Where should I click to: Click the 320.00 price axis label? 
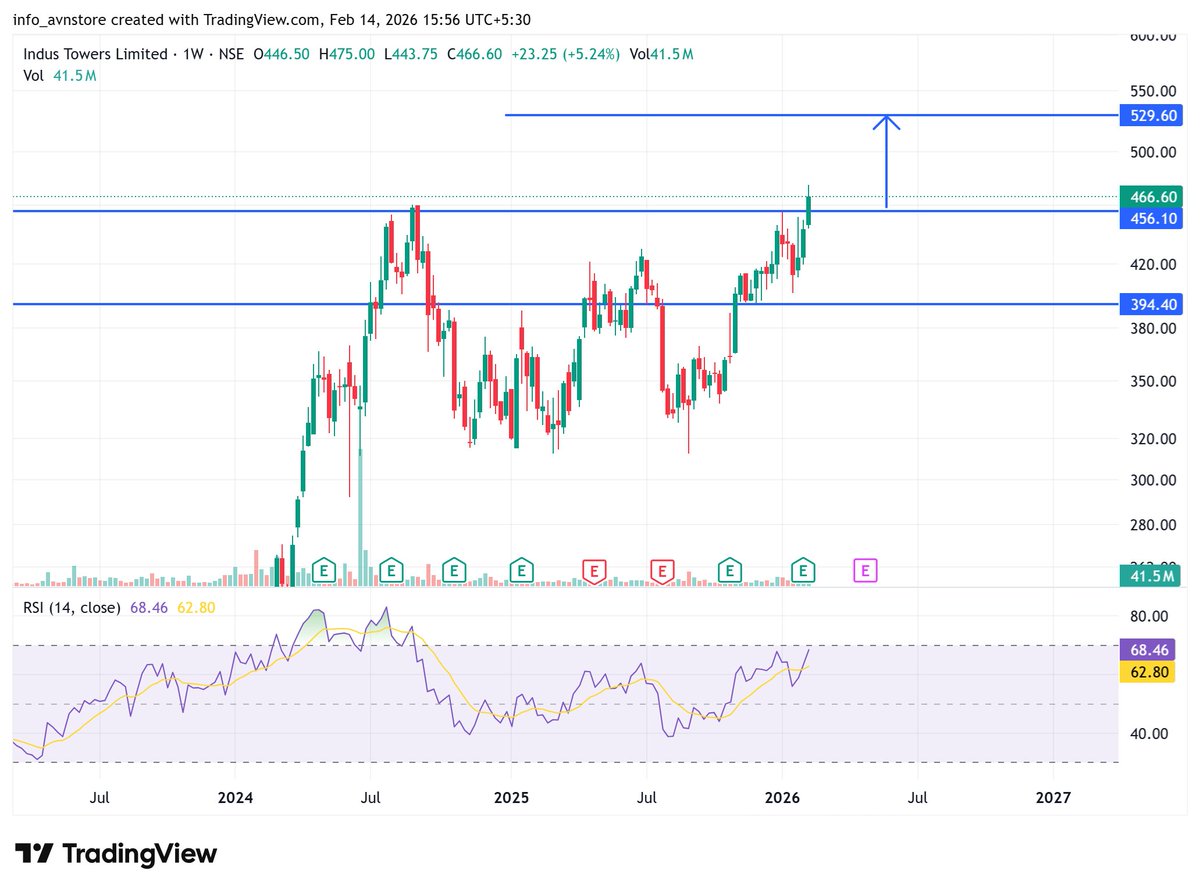[x=1153, y=438]
